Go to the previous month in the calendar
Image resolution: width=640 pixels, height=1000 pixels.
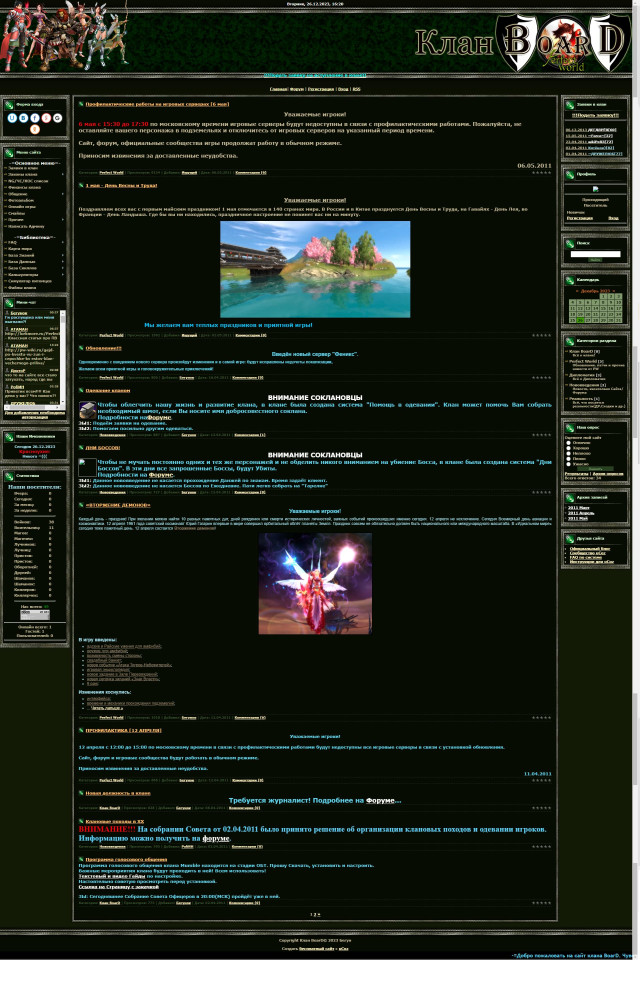577,291
